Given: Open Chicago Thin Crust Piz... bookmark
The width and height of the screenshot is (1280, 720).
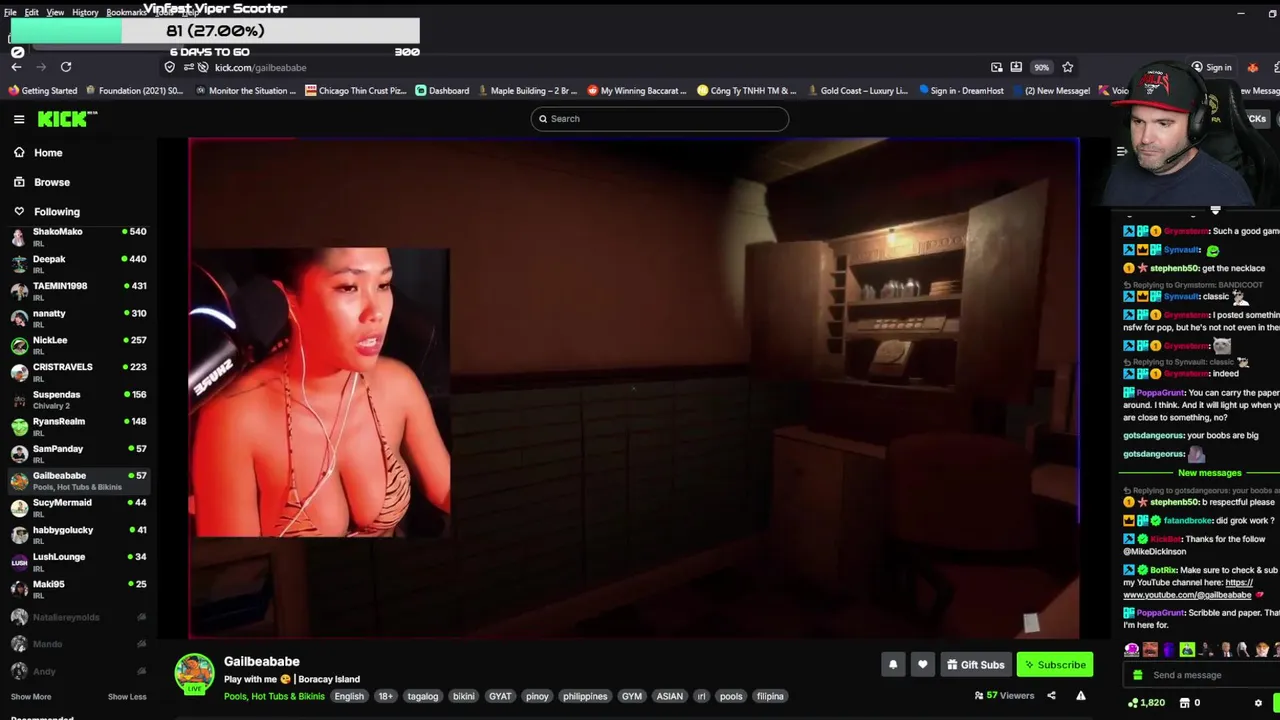Looking at the screenshot, I should click(356, 91).
